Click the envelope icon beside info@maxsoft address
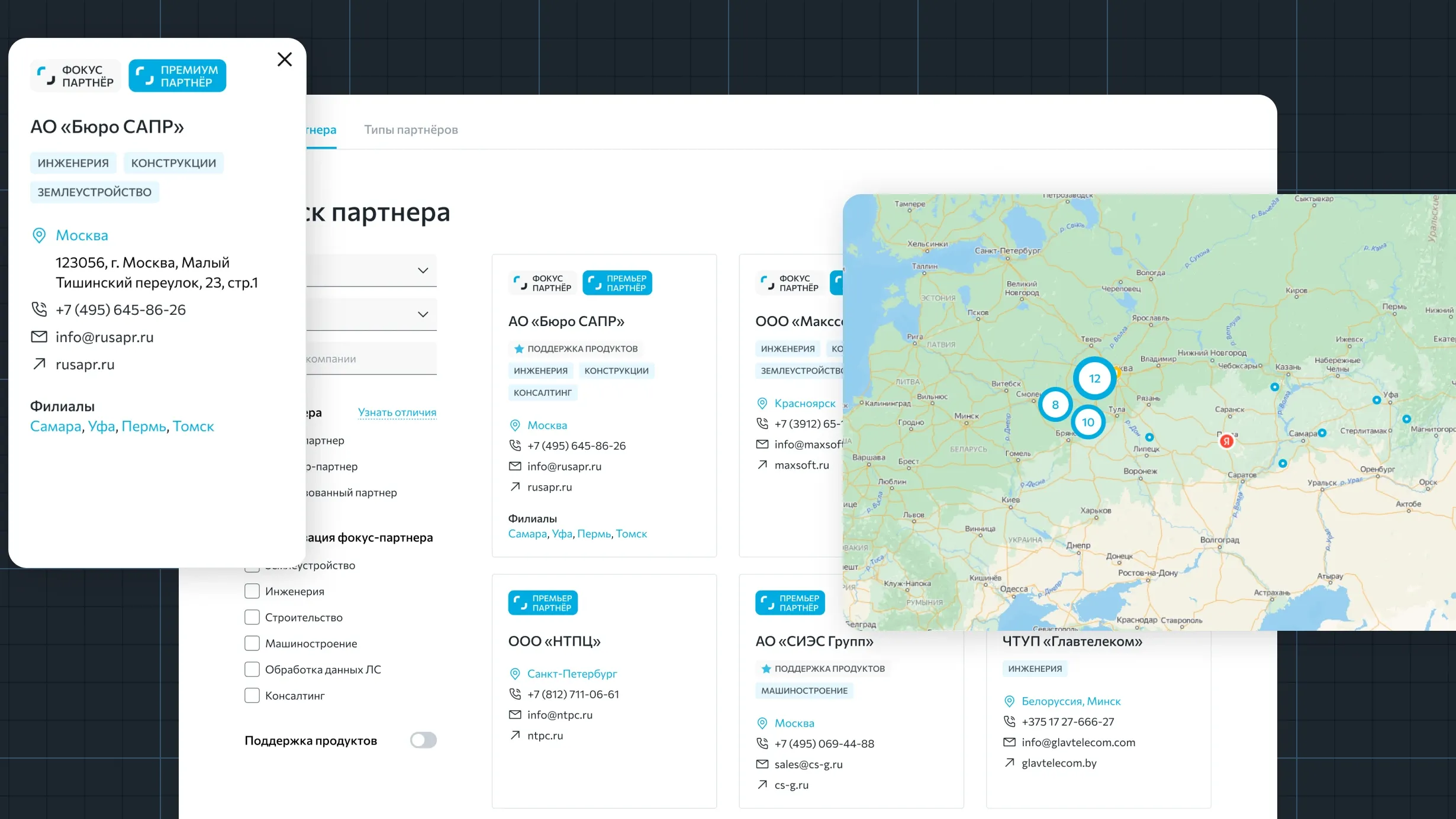Screen dimensions: 1456x819 762,444
